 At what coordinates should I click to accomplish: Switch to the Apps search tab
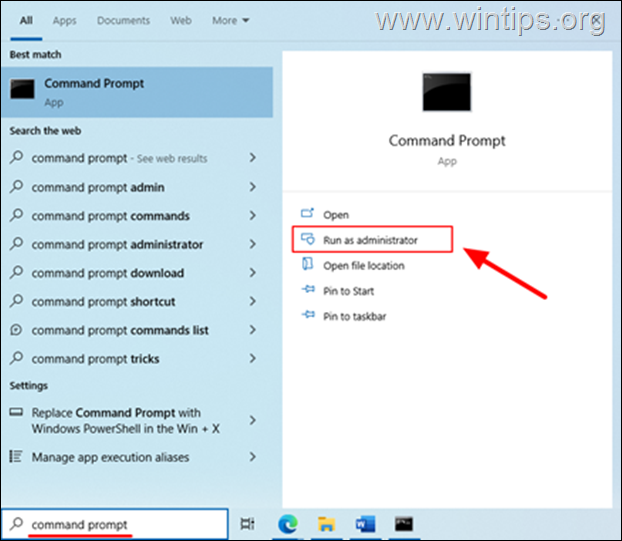pos(64,21)
